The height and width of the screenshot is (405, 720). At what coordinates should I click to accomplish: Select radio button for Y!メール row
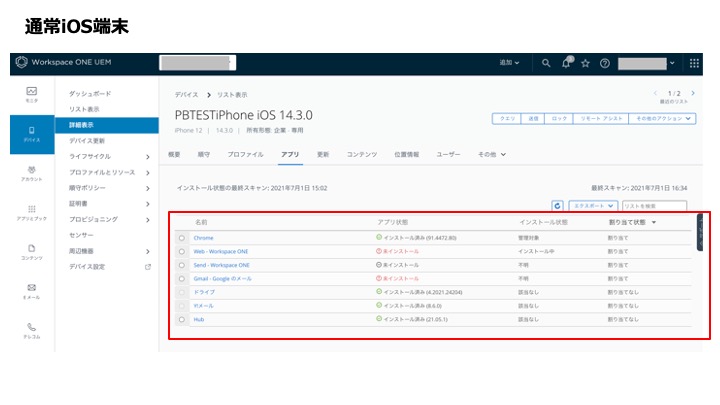coord(182,306)
